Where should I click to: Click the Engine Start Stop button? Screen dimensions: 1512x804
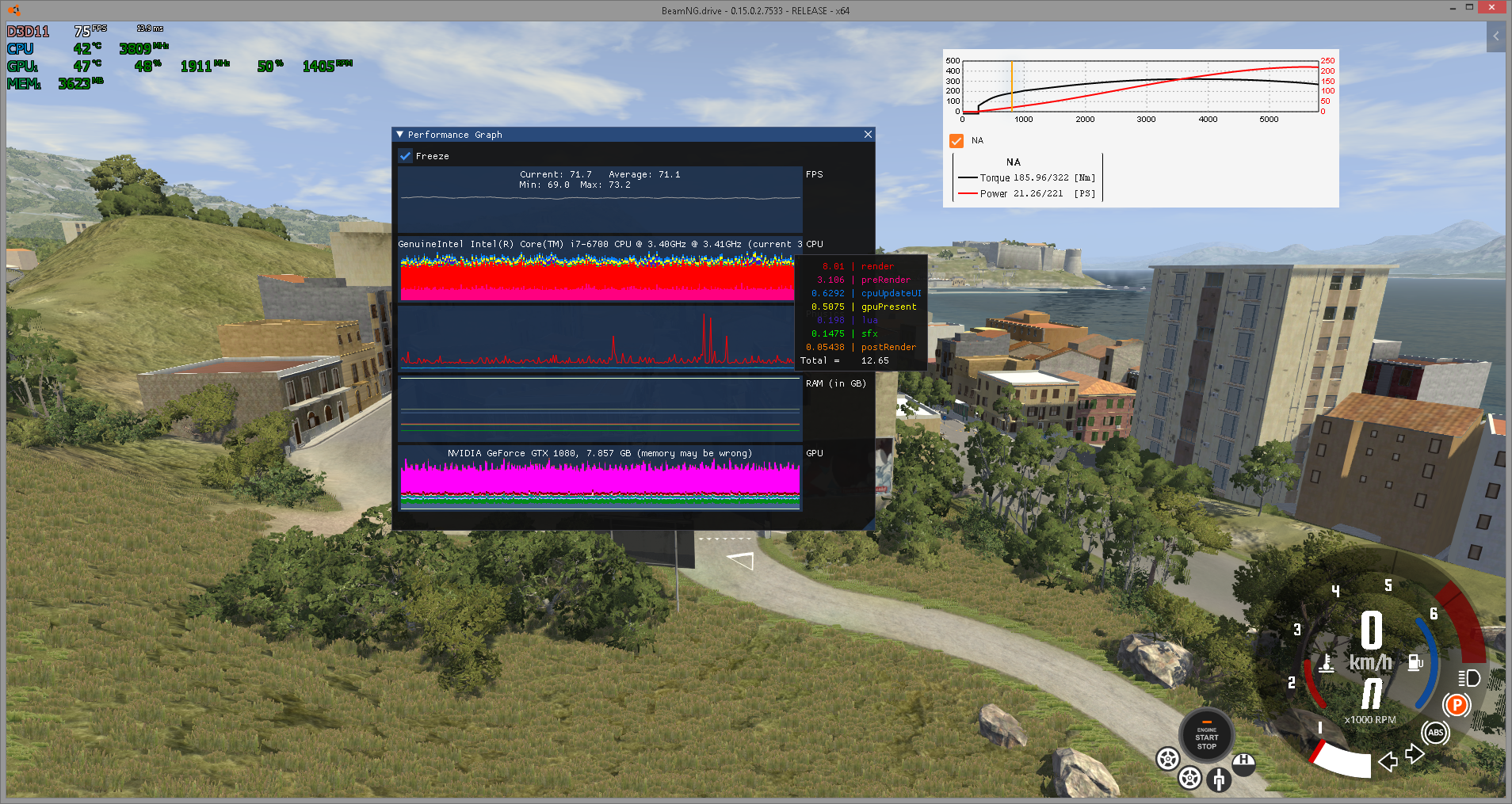coord(1206,737)
